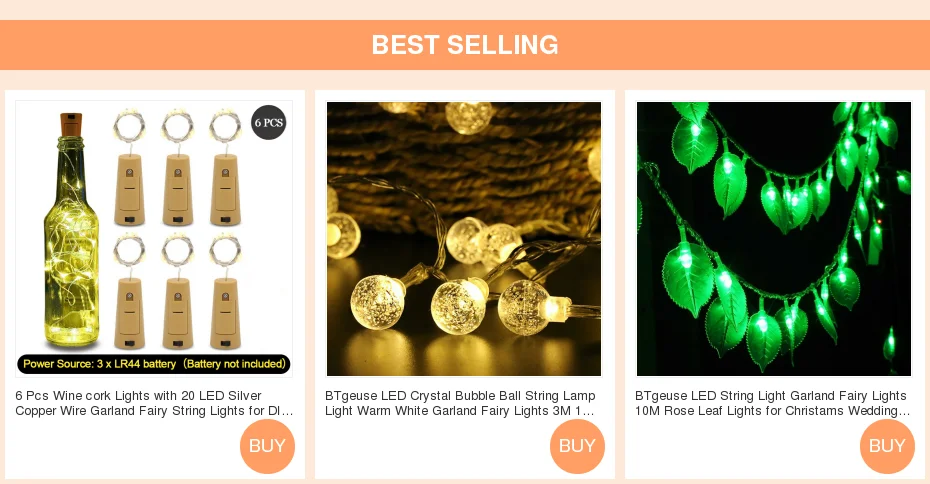Click the glowing glass bottle picture

coord(71,230)
